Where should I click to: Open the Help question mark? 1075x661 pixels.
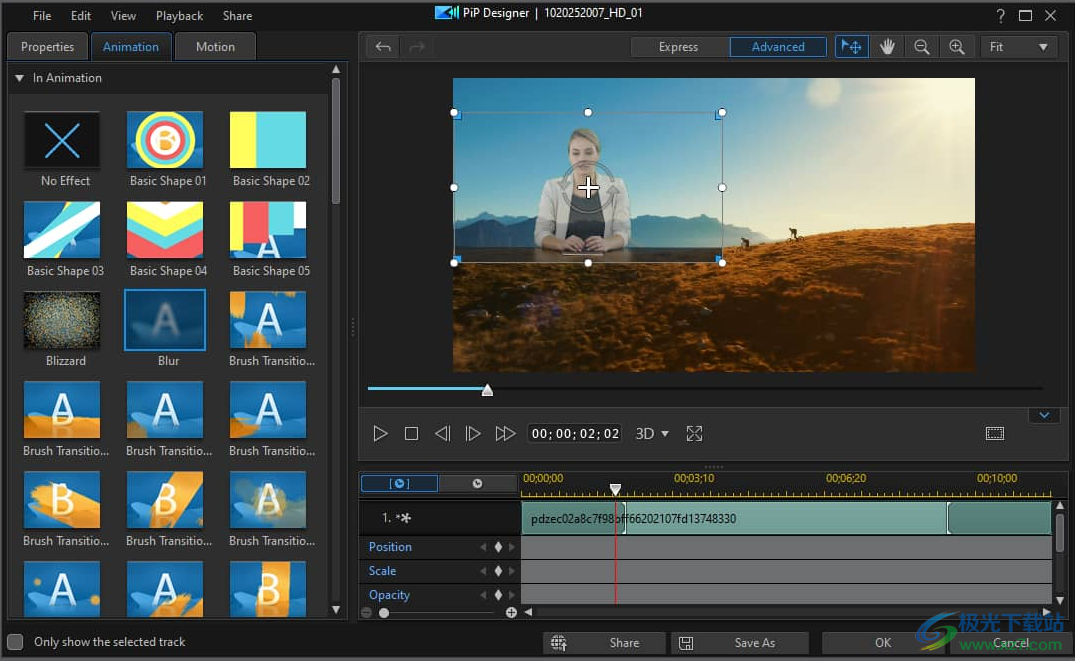[x=1001, y=15]
